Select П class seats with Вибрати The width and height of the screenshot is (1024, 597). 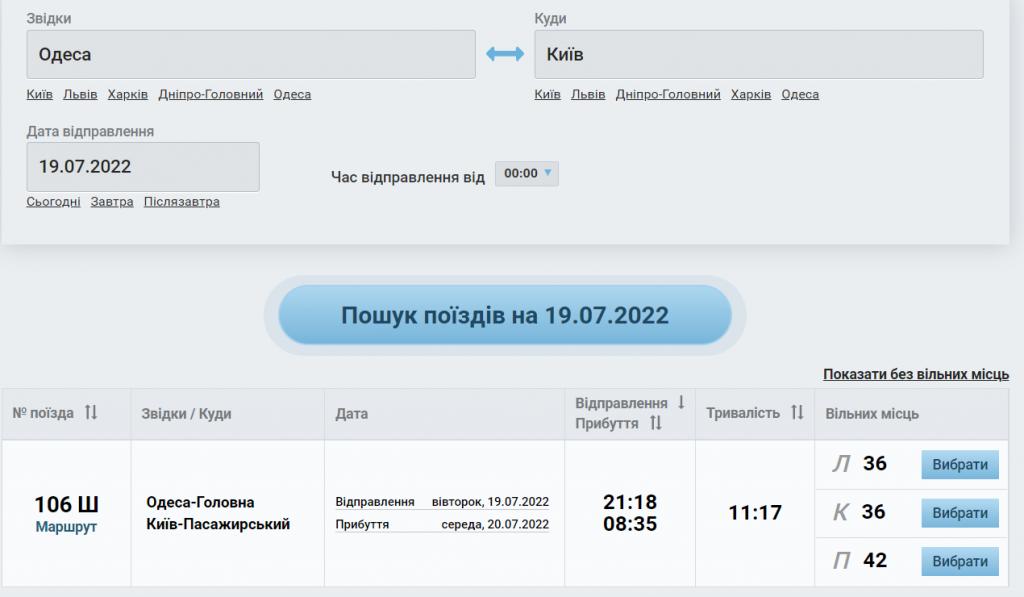(x=959, y=561)
